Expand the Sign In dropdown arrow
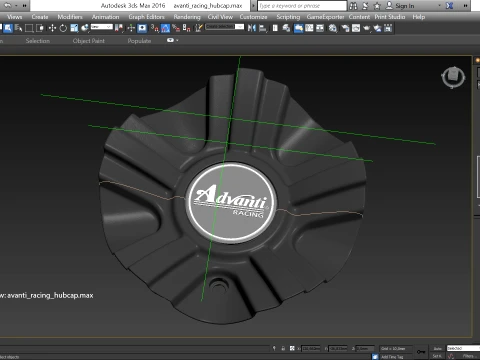This screenshot has width=480, height=360. [x=439, y=6]
